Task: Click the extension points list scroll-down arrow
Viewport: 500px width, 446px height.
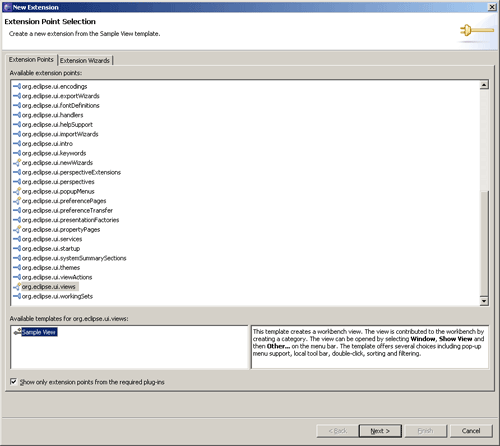Action: 484,301
